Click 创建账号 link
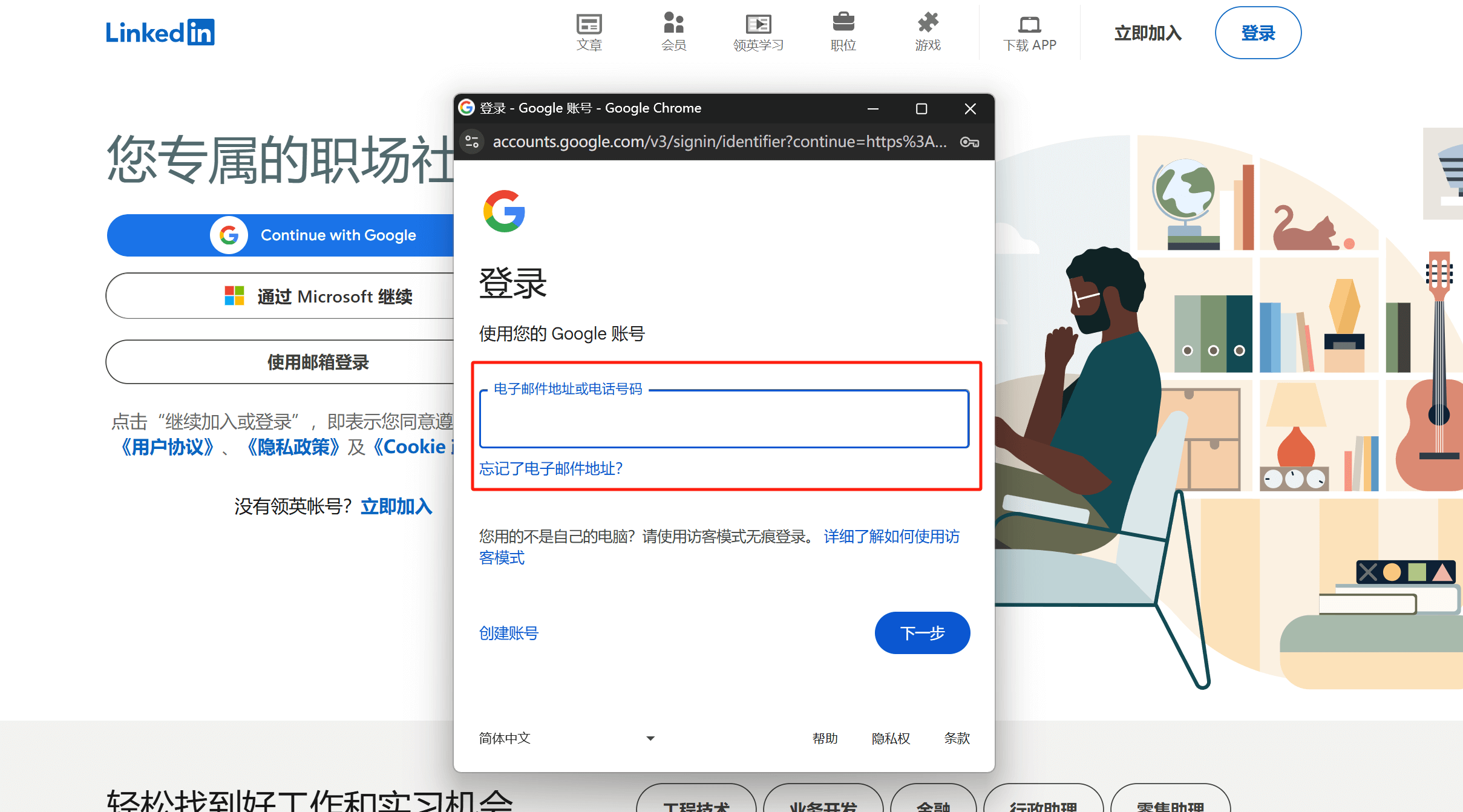The height and width of the screenshot is (812, 1463). [x=509, y=634]
